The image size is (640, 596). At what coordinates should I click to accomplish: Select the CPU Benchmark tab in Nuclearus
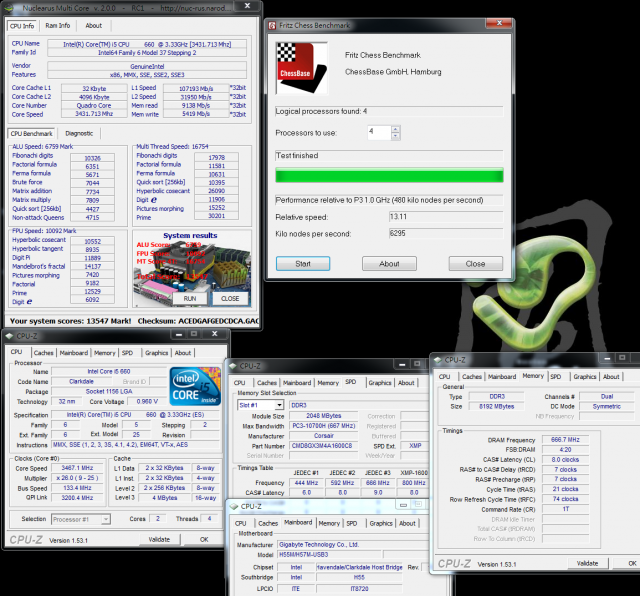point(31,133)
